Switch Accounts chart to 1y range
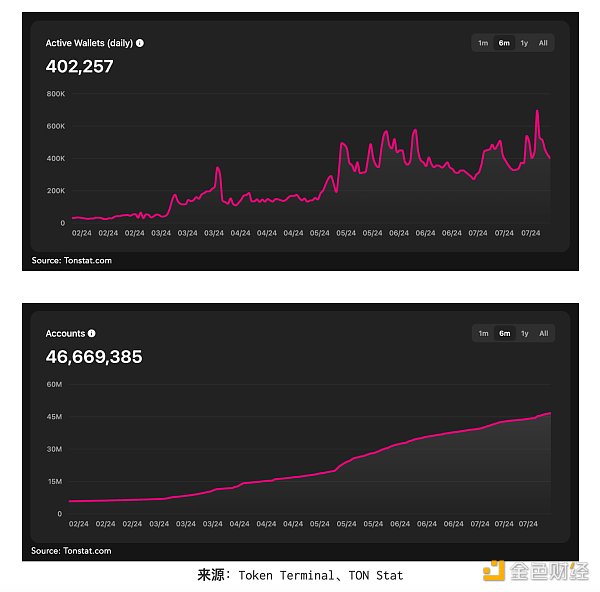 coord(525,333)
